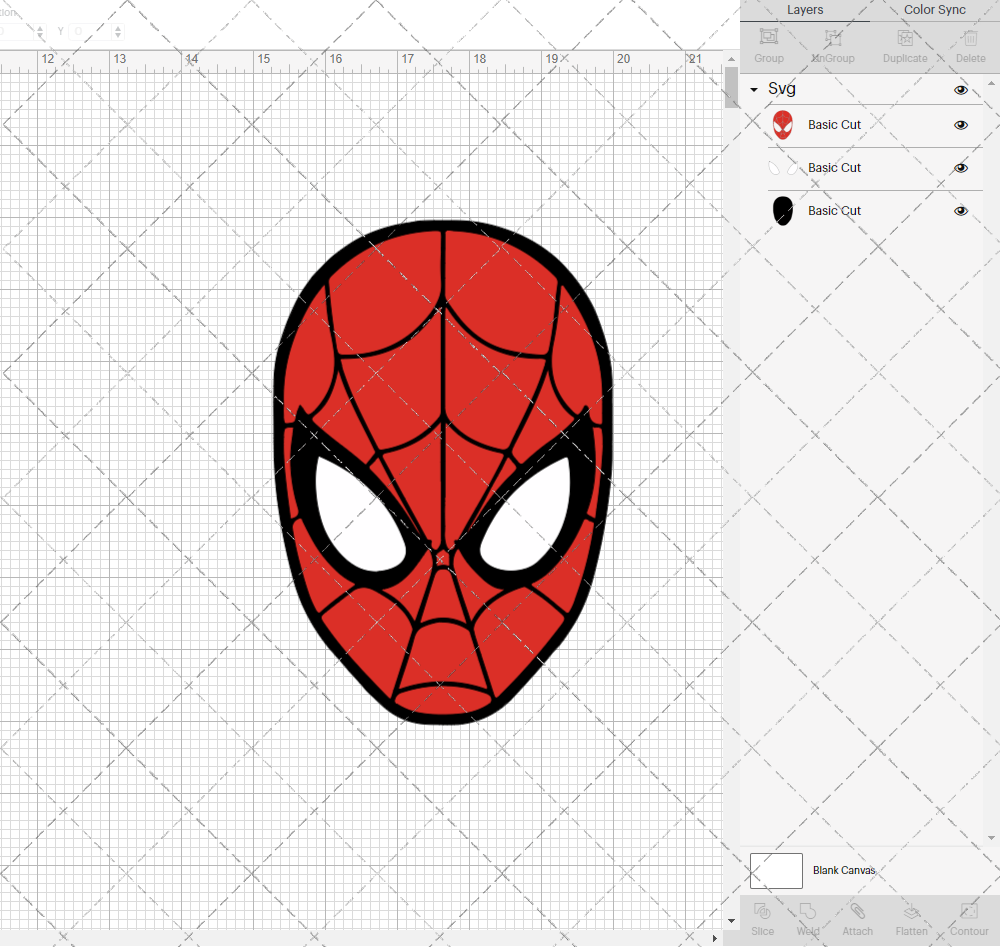Click the Blank Canvas label
Screen dimensions: 1000x947
pyautogui.click(x=844, y=870)
